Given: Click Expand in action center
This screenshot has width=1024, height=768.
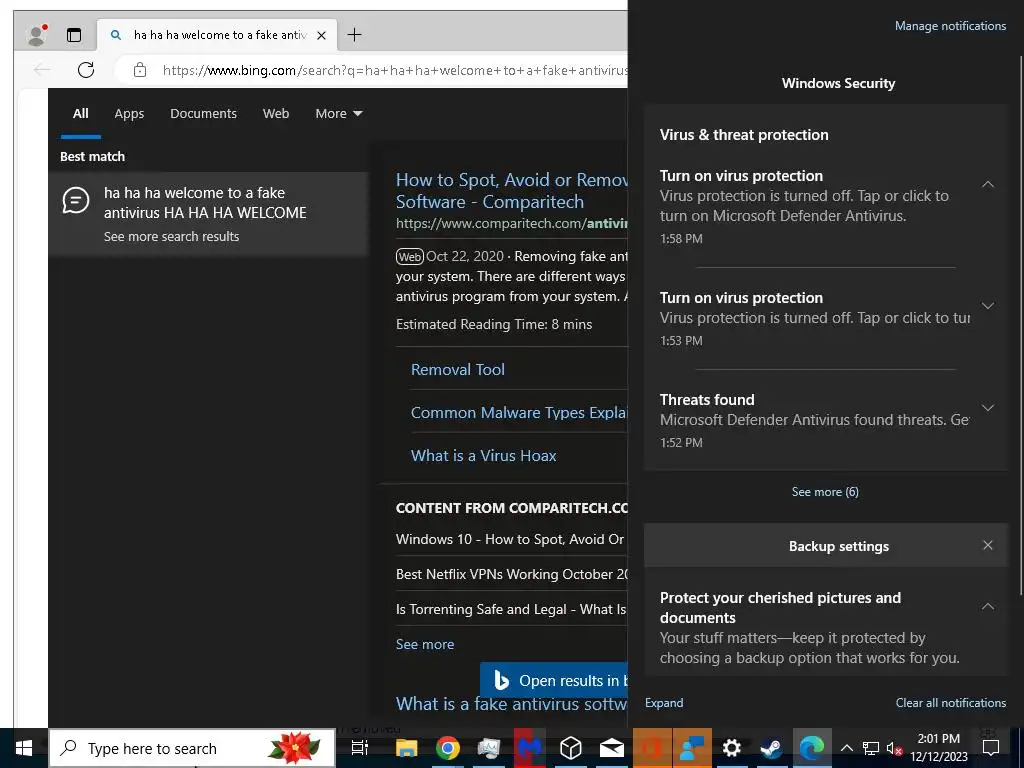Looking at the screenshot, I should click(664, 703).
